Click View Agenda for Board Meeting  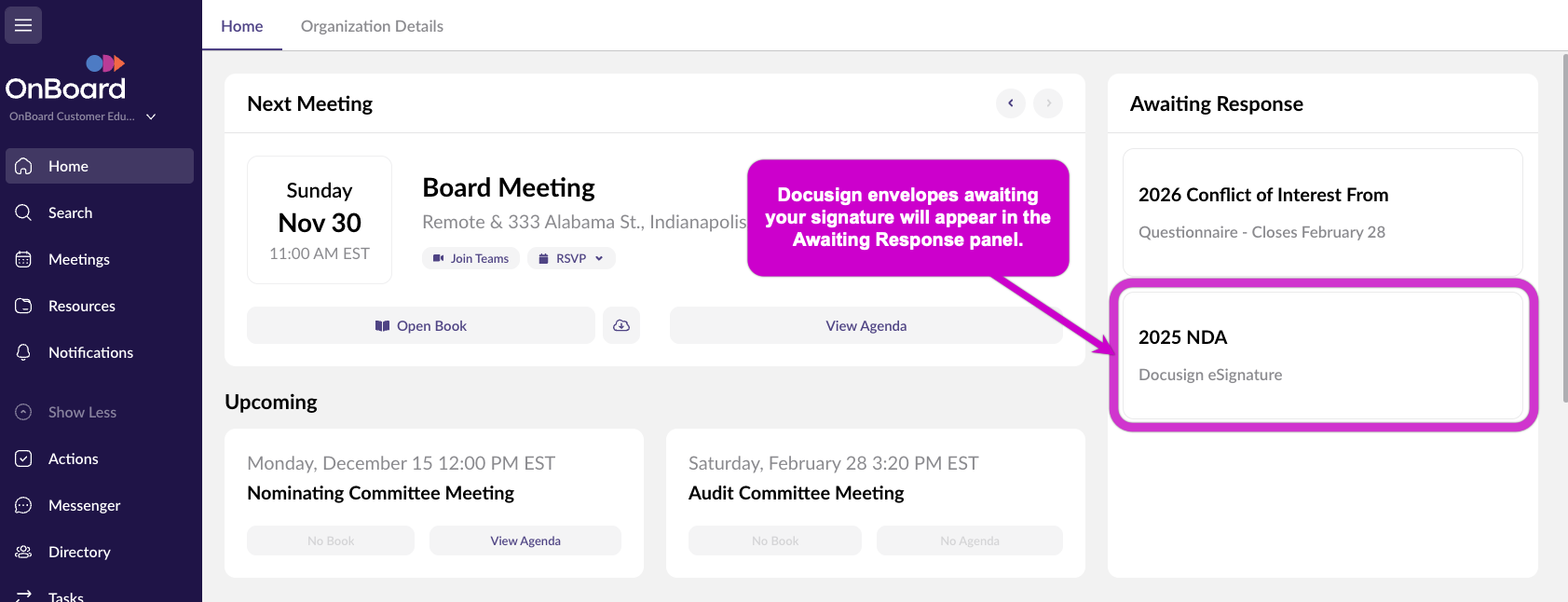pos(866,325)
